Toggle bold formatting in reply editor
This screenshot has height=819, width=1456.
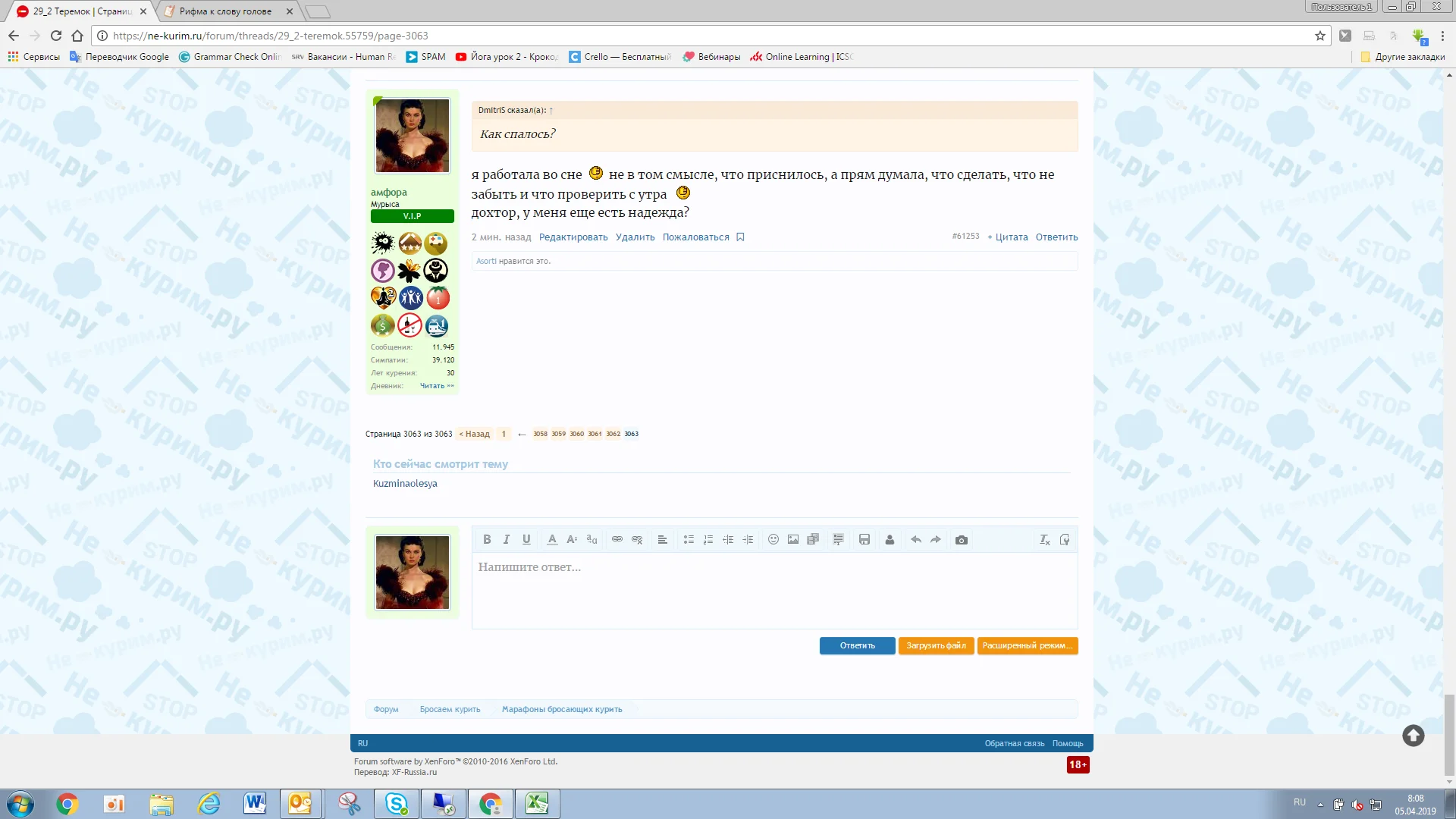click(x=487, y=540)
